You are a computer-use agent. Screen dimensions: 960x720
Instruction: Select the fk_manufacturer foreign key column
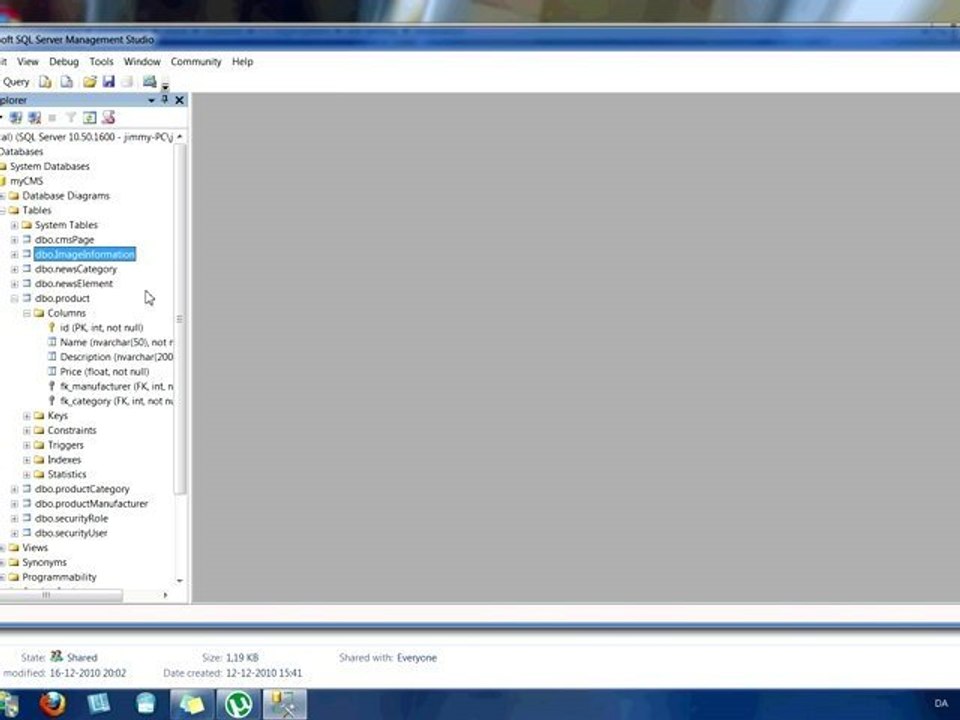(116, 386)
